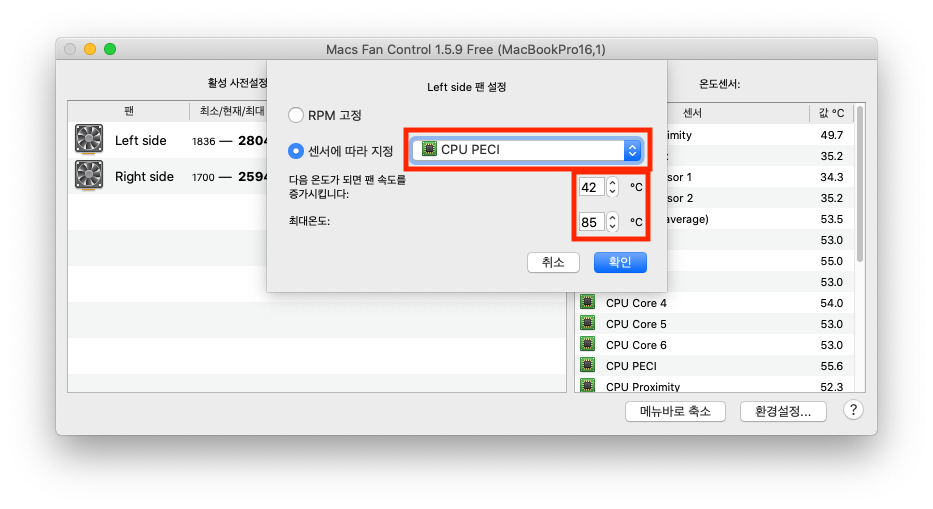Select the CPU Core 5 sensor row
Screen dimensions: 933x509
click(715, 324)
